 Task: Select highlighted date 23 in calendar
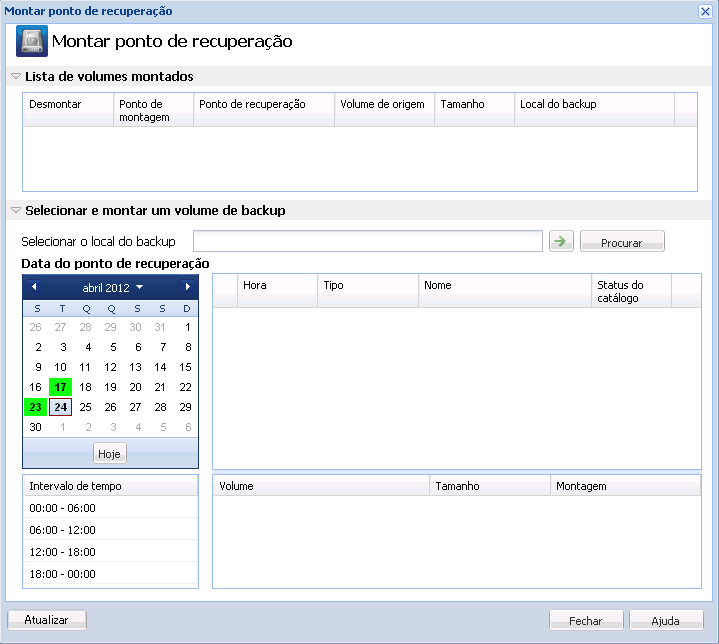pos(35,407)
